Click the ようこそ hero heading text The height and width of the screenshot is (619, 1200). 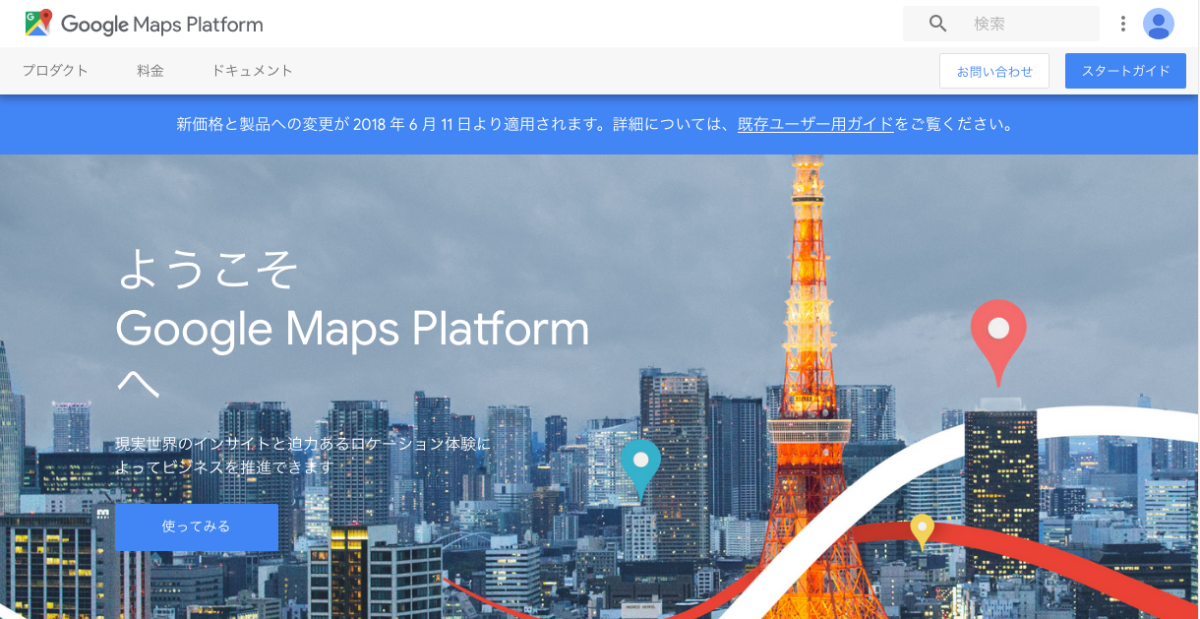pyautogui.click(x=207, y=269)
